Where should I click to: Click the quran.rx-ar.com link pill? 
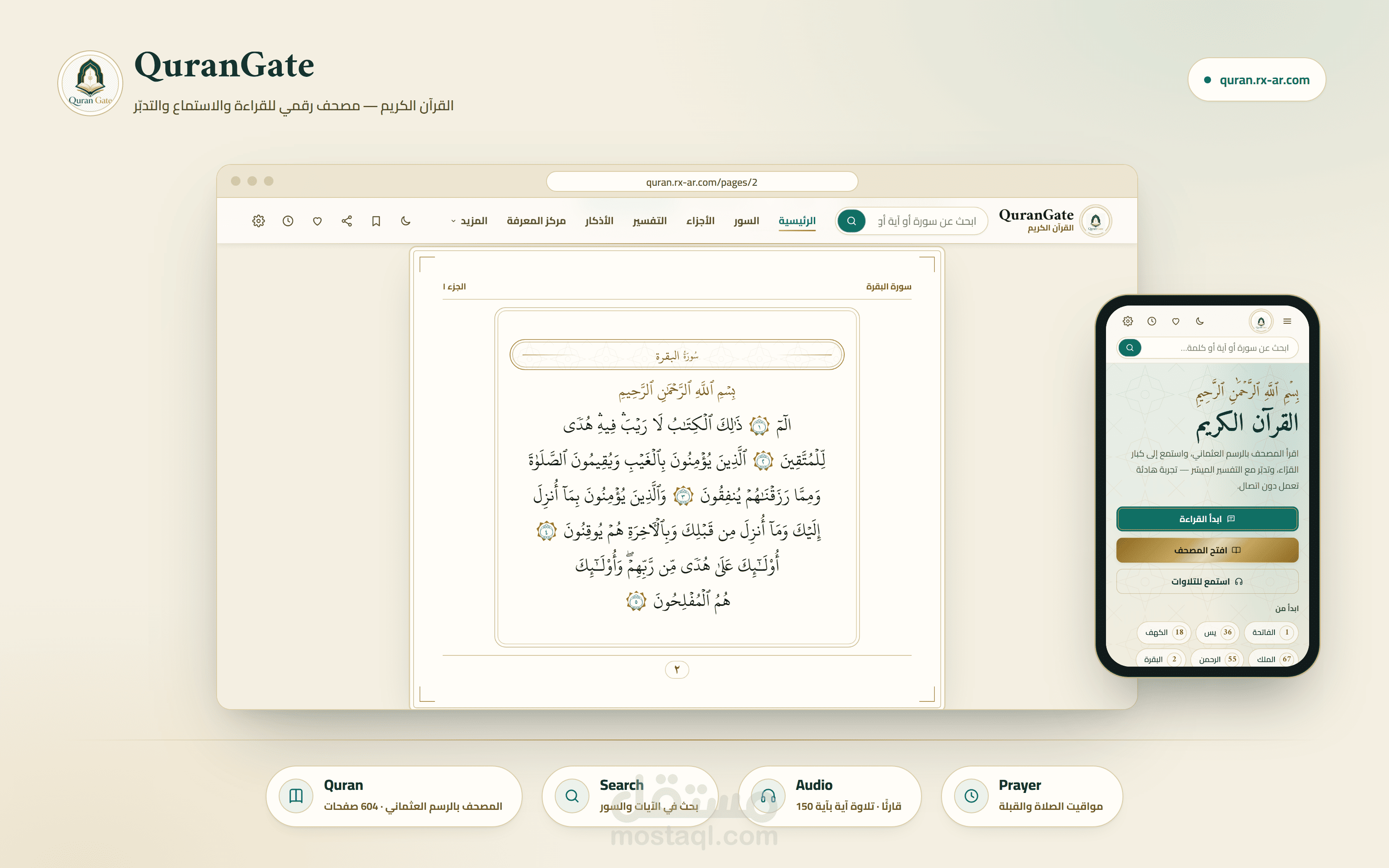1257,80
